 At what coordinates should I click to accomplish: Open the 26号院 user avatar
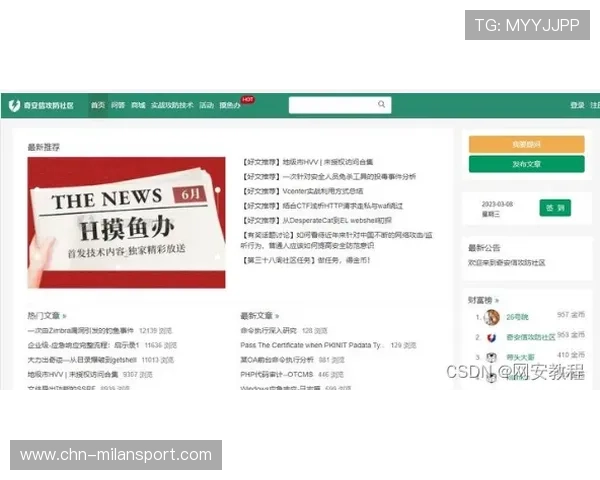pyautogui.click(x=492, y=317)
